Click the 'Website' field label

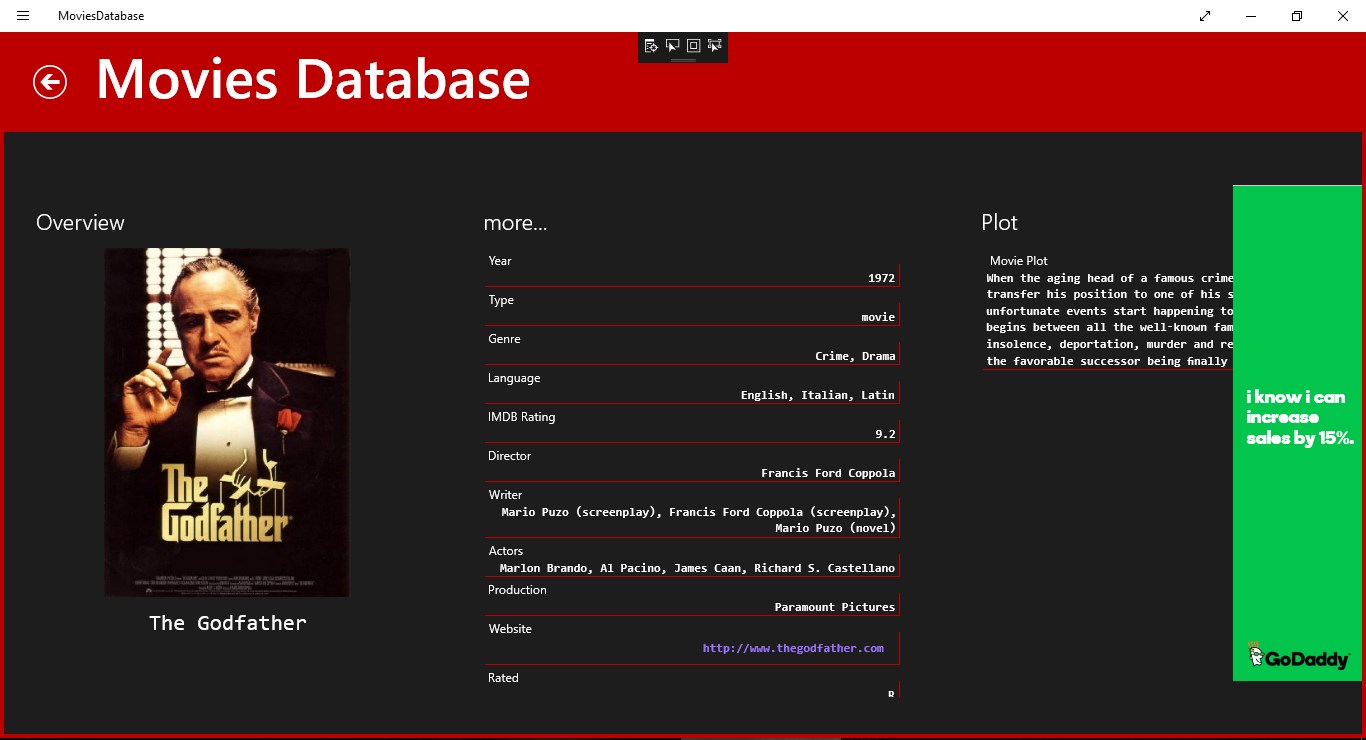tap(510, 629)
